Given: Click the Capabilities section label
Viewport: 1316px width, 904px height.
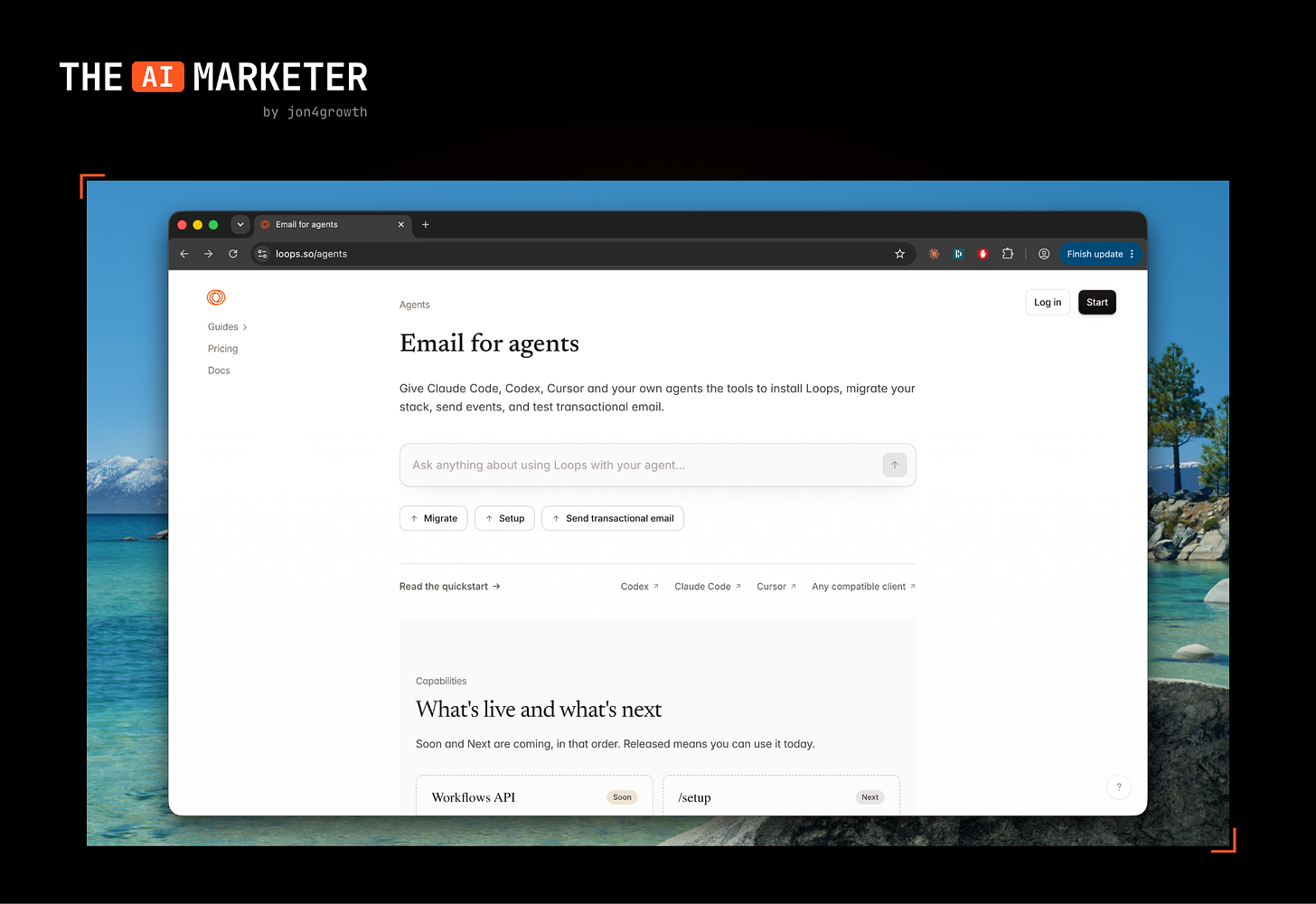Looking at the screenshot, I should pos(441,682).
